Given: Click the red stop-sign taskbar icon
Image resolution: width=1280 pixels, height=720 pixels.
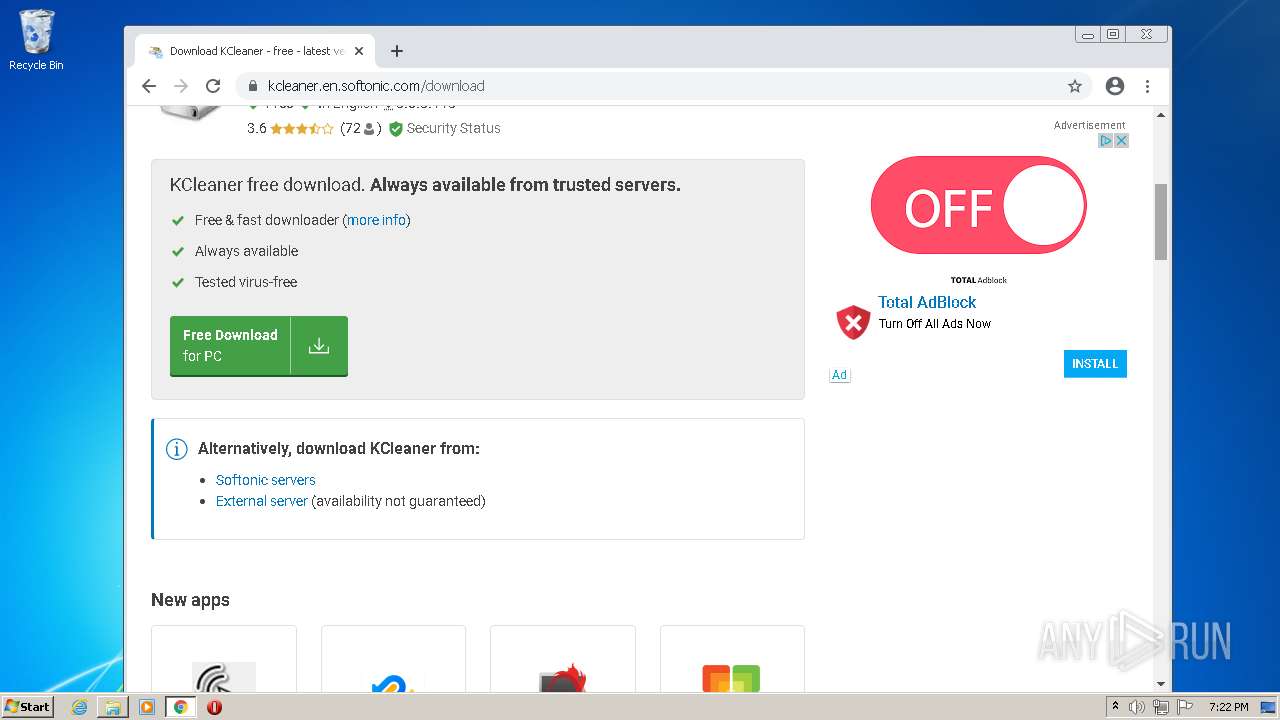Looking at the screenshot, I should (x=214, y=707).
